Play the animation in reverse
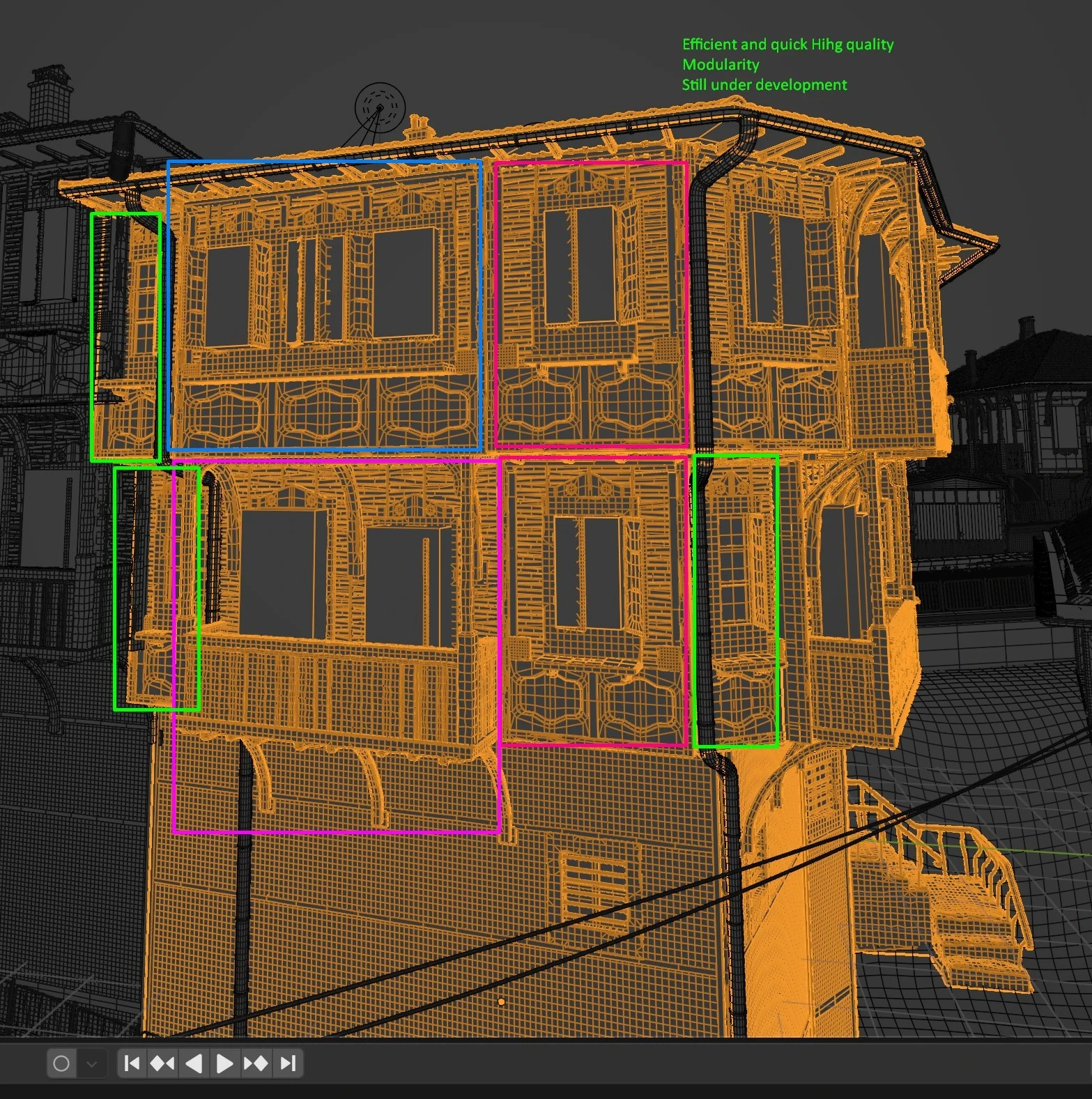1092x1099 pixels. click(194, 1063)
